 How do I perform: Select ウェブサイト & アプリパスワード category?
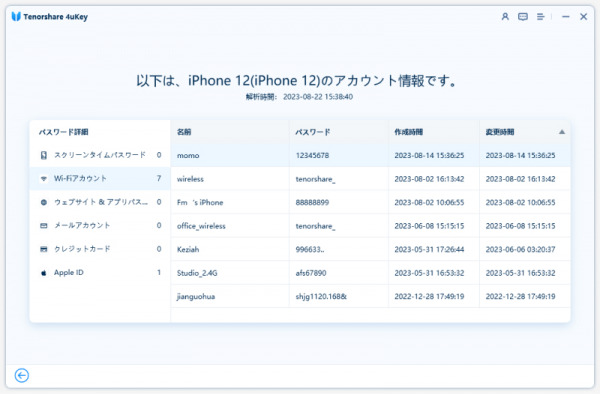tap(100, 202)
